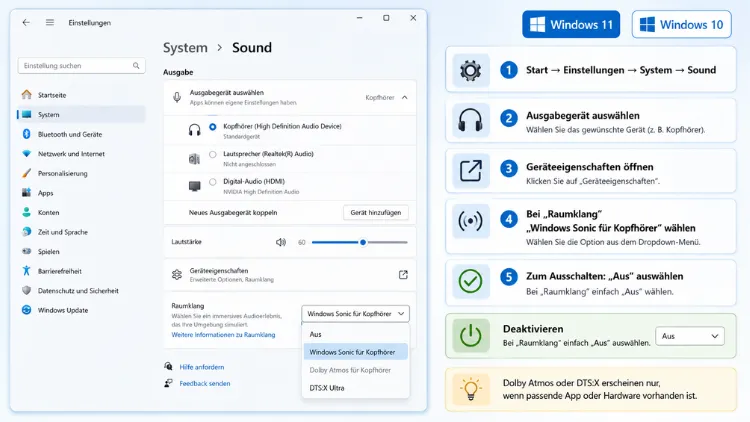
Task: Click the gear icon in step 1 card
Action: tap(470, 70)
